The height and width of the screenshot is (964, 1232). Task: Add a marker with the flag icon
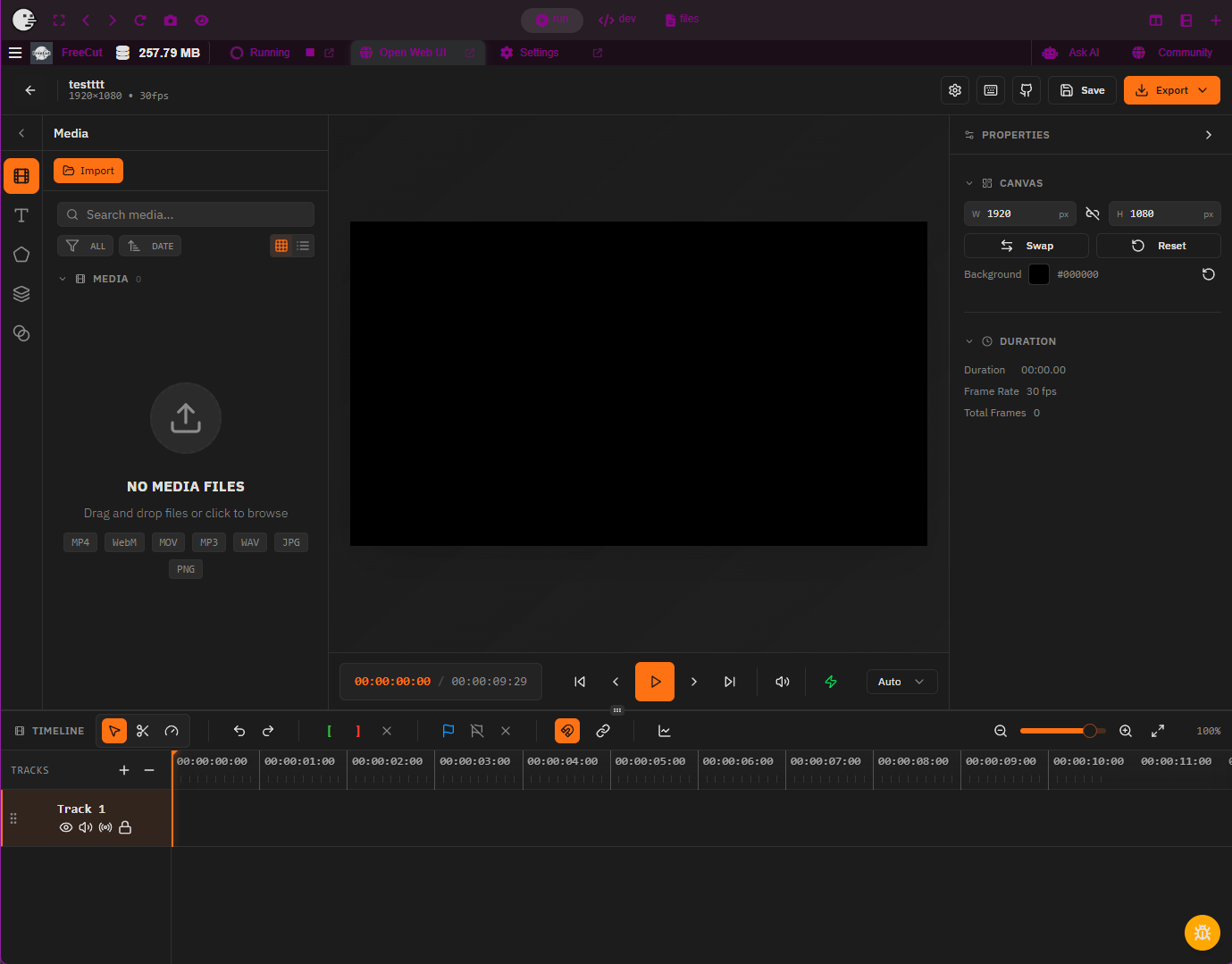point(448,731)
